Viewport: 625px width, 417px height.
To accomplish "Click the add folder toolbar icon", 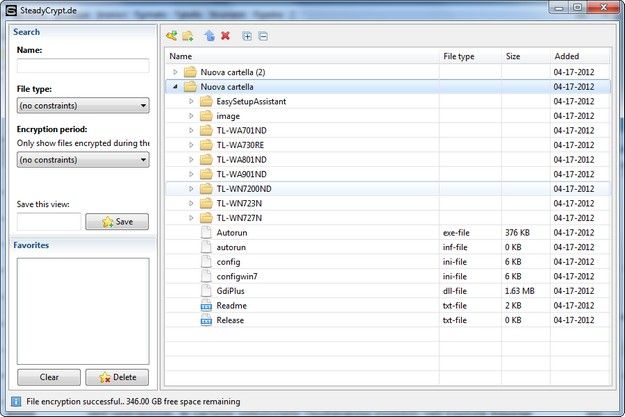I will click(187, 36).
